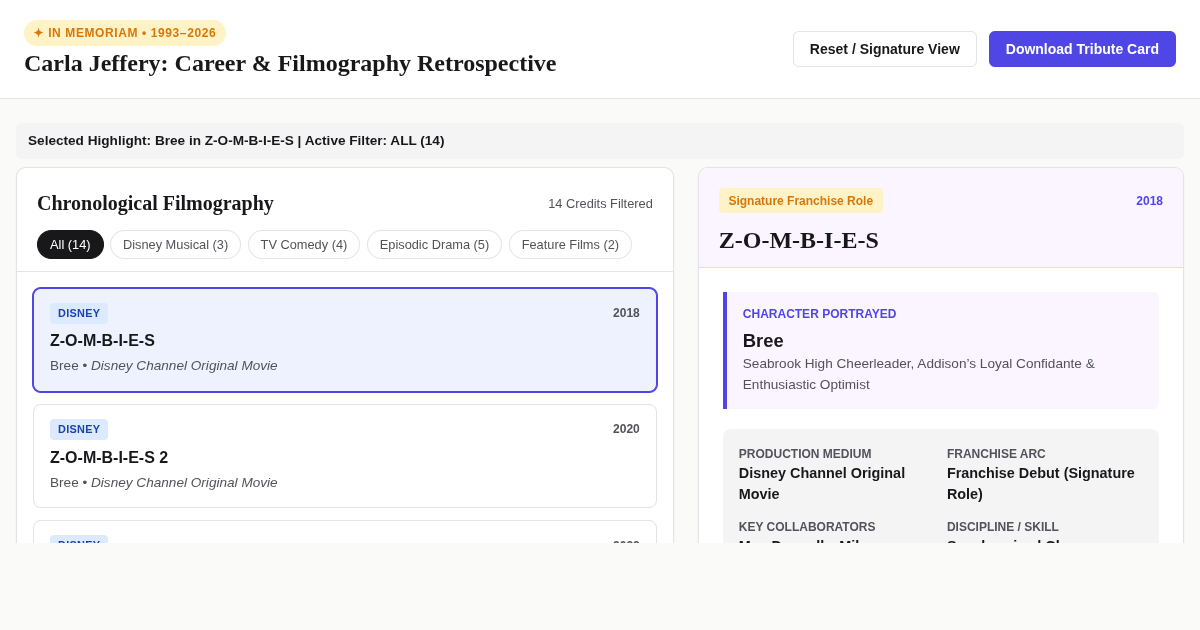Click the IN MEMORIAM 1993–2026 badge
This screenshot has width=1200, height=630.
click(x=125, y=33)
